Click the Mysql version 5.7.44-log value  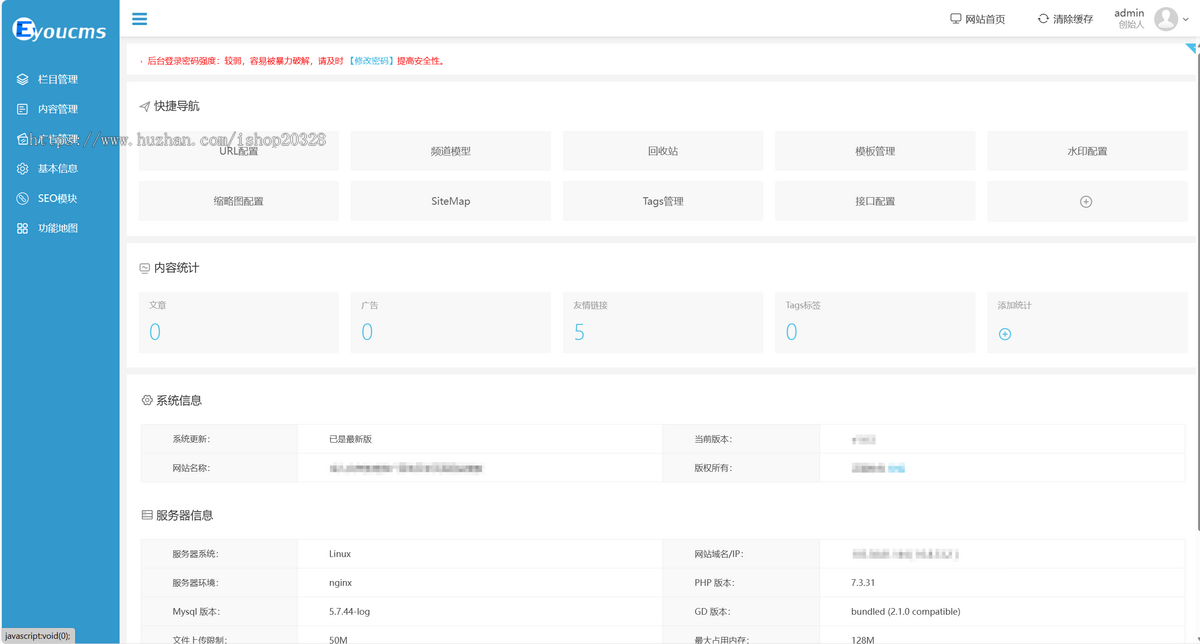(x=349, y=611)
